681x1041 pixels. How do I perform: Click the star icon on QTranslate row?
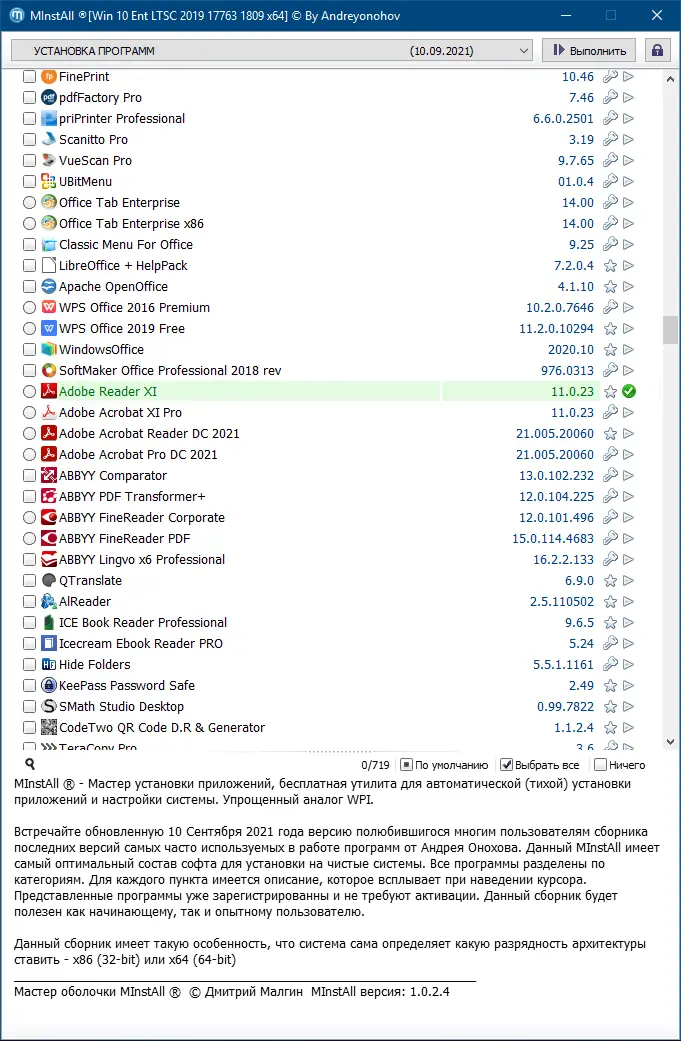610,581
